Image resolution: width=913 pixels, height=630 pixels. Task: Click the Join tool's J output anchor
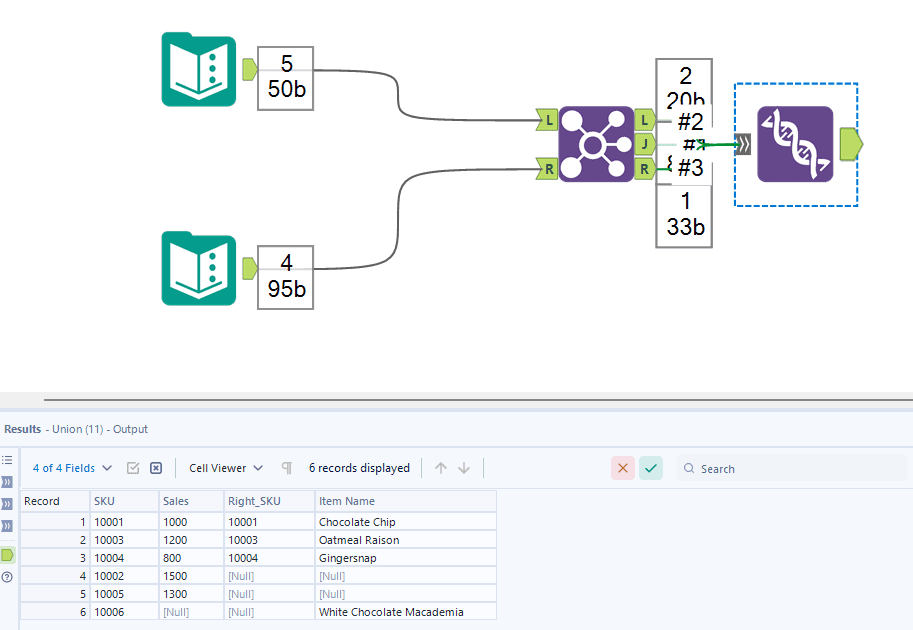(645, 144)
